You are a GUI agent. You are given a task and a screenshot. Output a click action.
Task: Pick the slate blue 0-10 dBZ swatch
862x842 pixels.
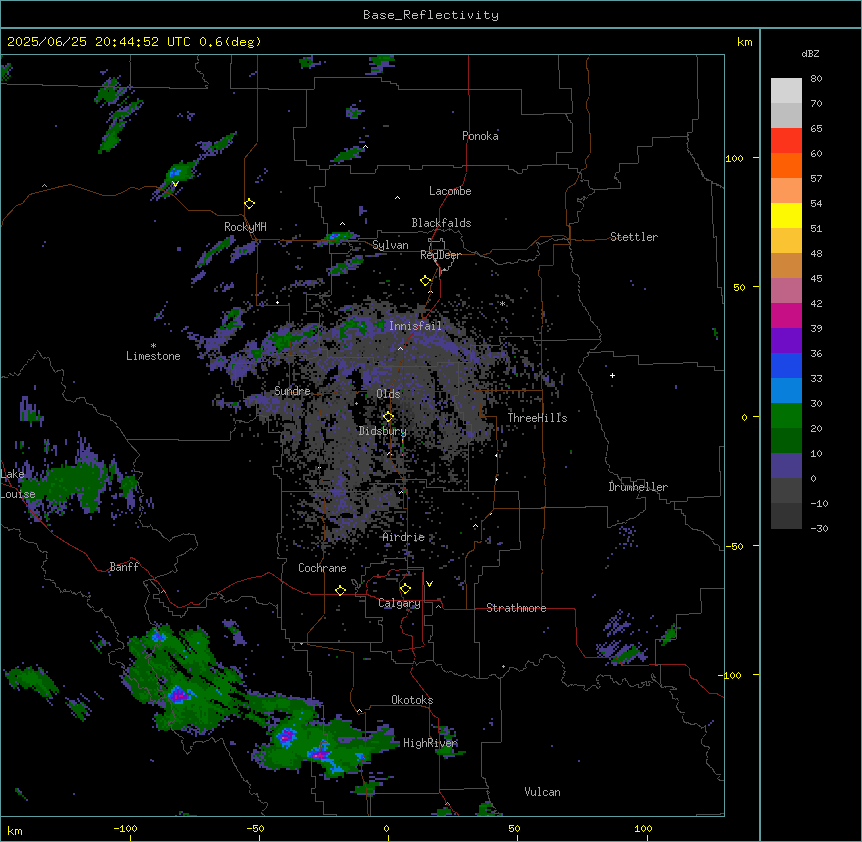pos(786,466)
